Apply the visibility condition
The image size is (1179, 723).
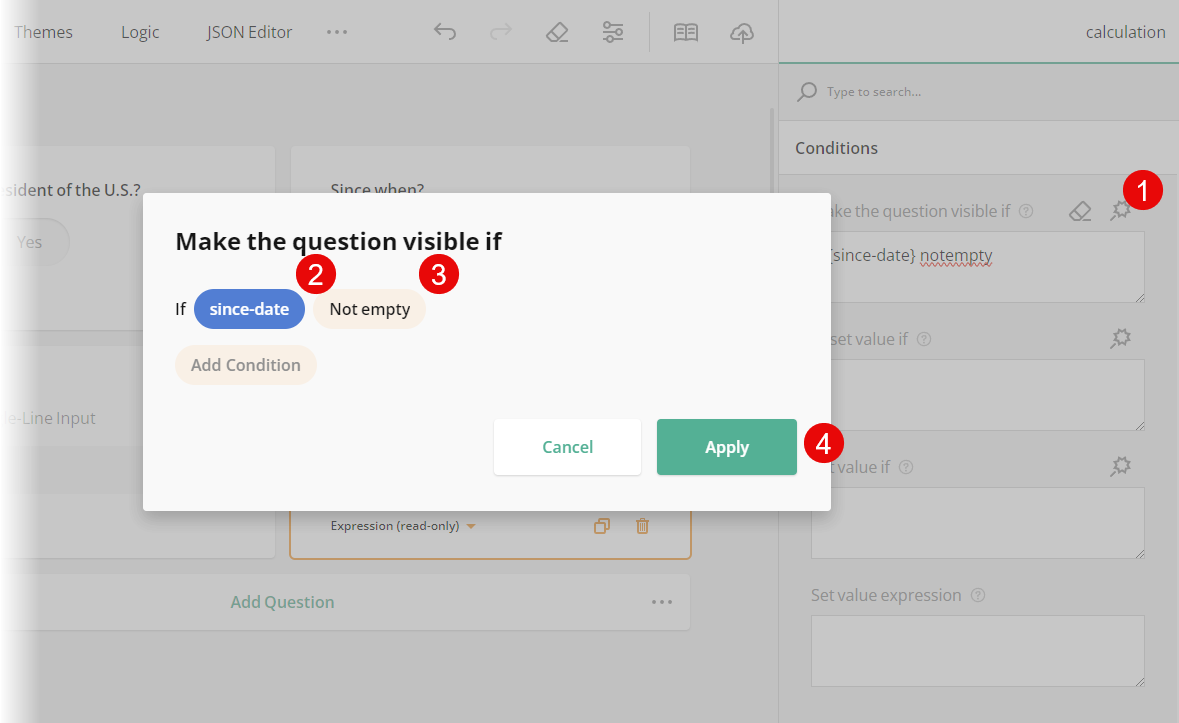click(x=726, y=447)
